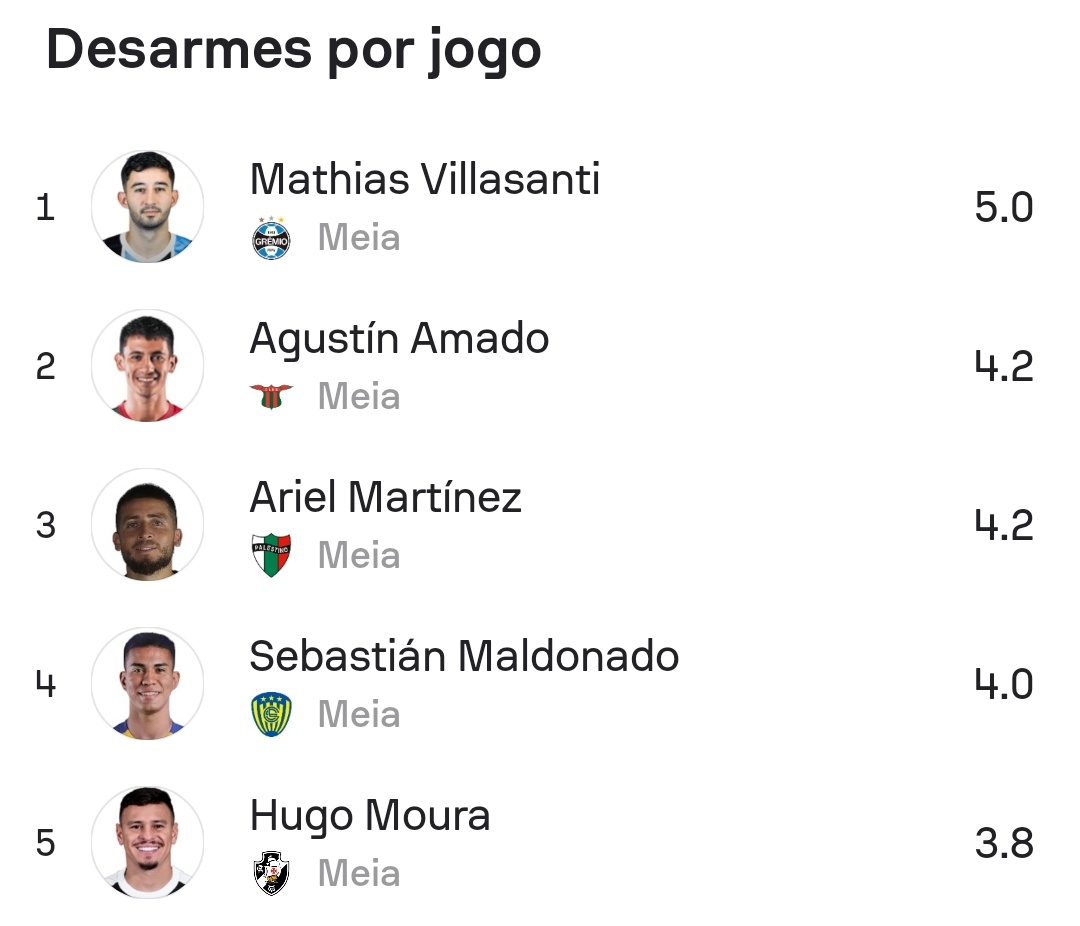Screen dimensions: 1080x926
Task: Click Sebastián Maldonado's 4.0 stat value
Action: click(1003, 685)
